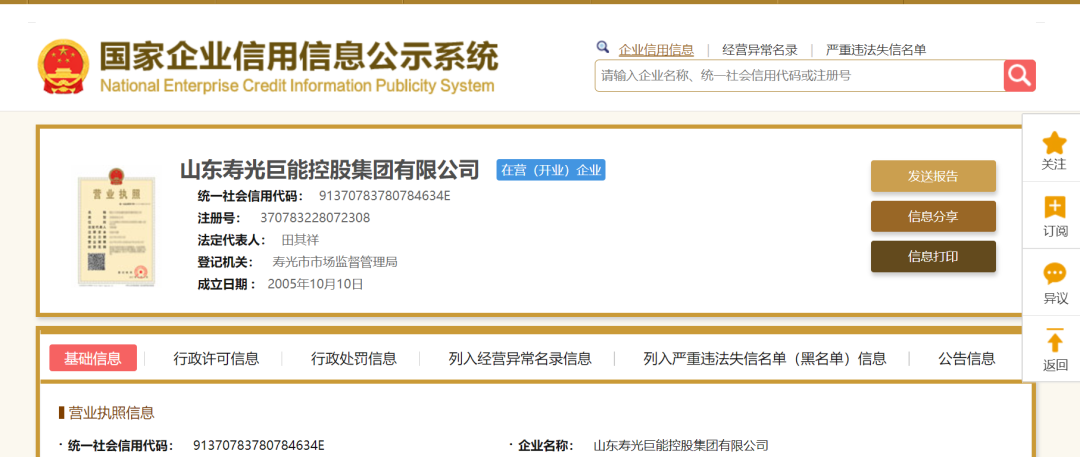Open the business license thumbnail image
1080x457 pixels.
coord(116,226)
